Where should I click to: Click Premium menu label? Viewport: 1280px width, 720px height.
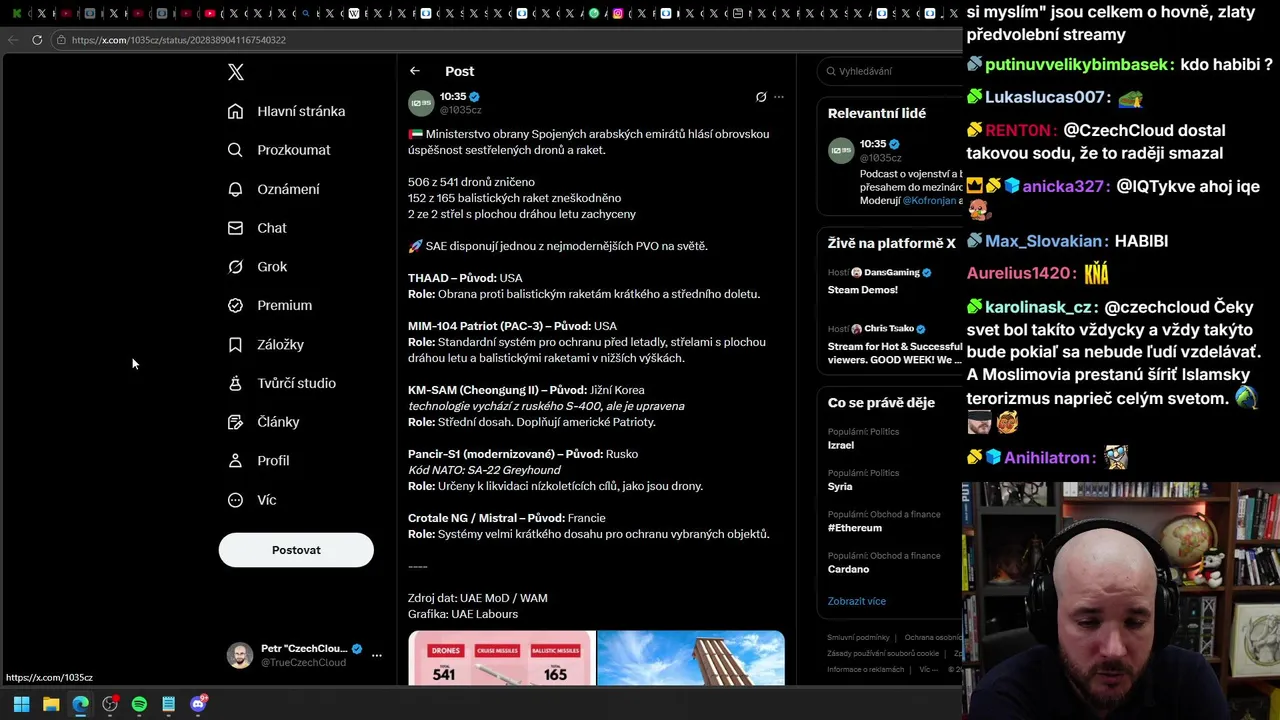coord(284,305)
